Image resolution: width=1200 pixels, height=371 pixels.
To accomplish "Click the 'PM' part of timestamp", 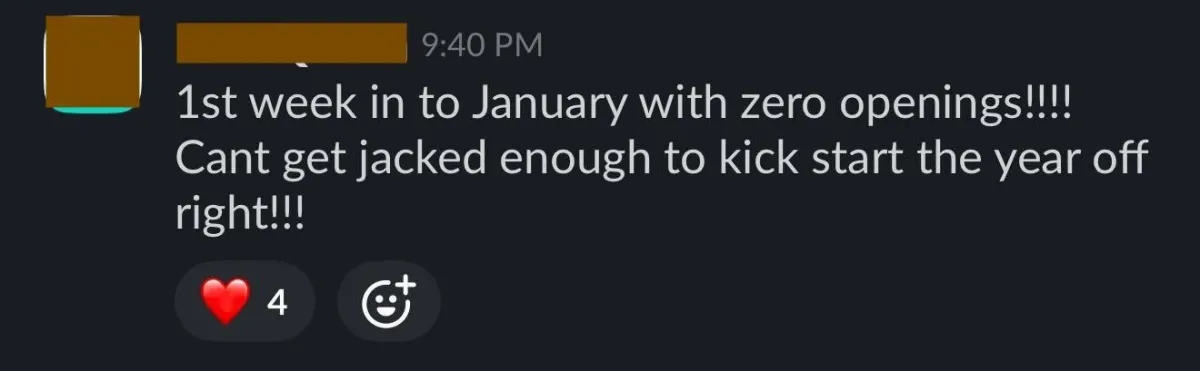I will [520, 44].
